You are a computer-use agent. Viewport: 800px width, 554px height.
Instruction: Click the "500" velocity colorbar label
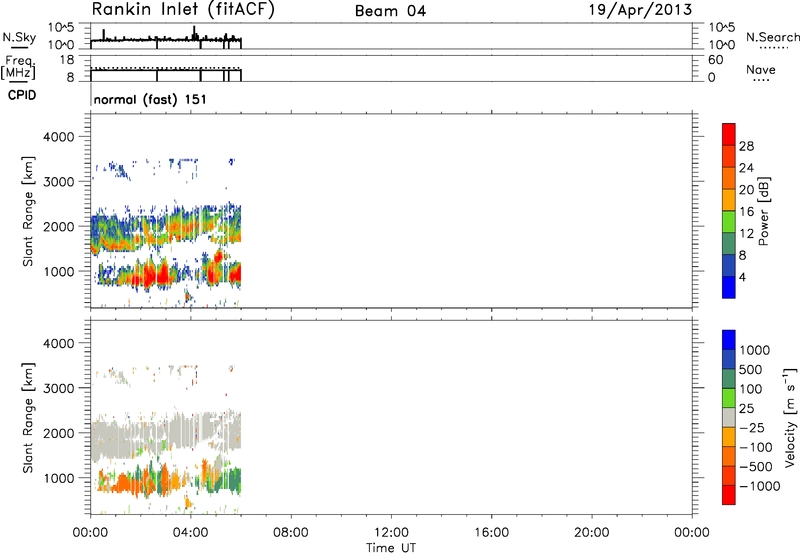pyautogui.click(x=750, y=370)
